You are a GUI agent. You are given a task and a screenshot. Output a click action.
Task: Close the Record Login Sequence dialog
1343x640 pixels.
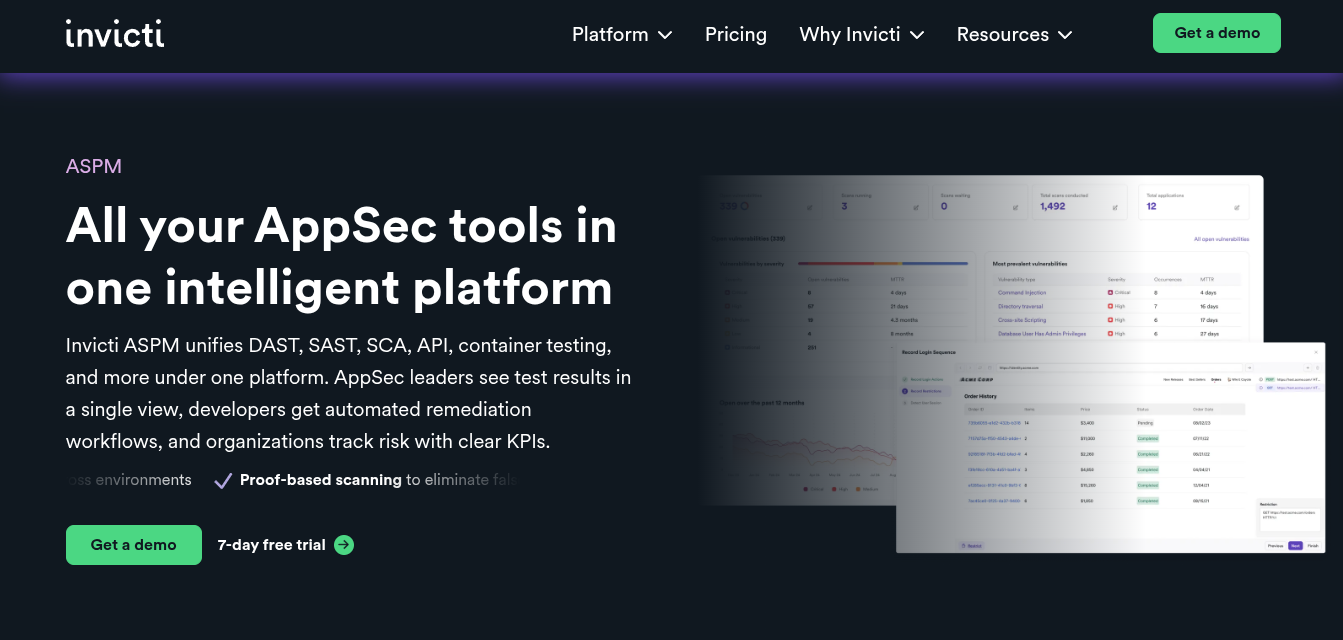coord(1316,352)
